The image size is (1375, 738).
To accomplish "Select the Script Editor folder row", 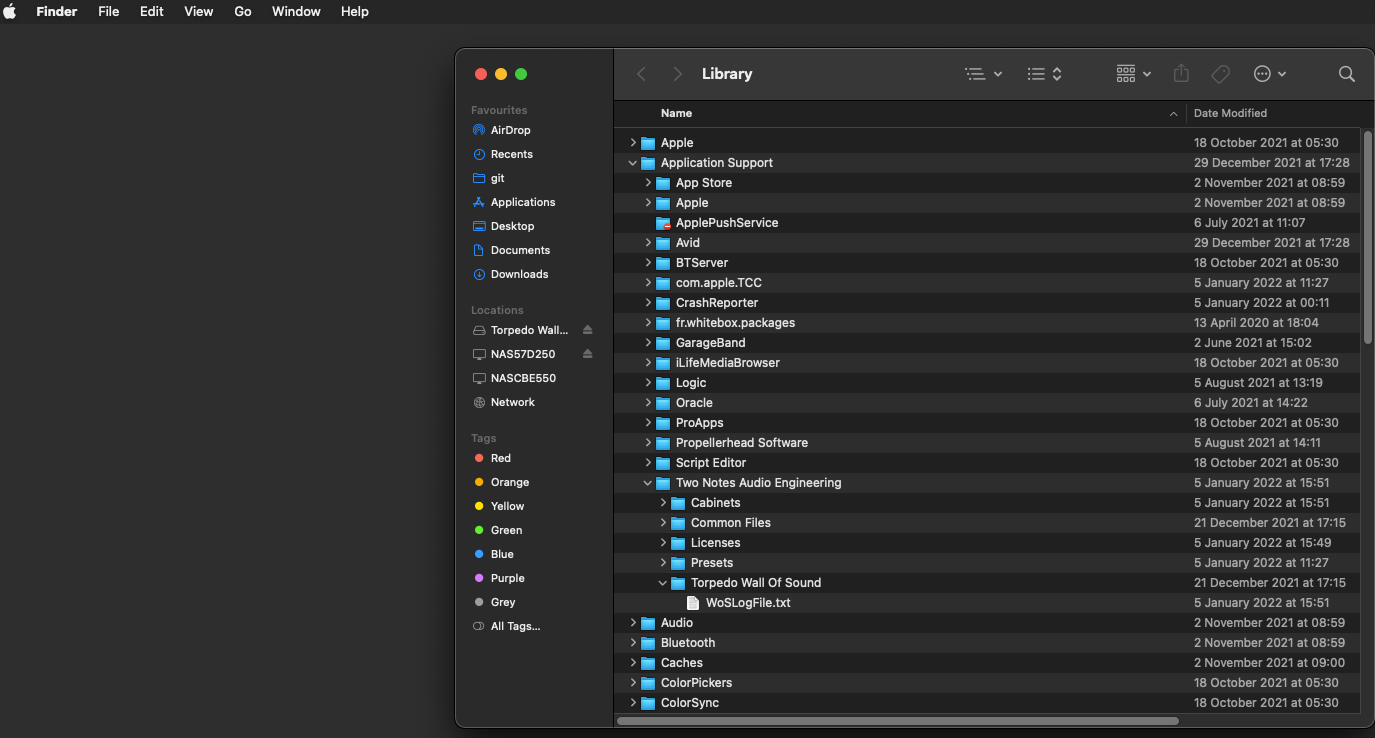I will [987, 463].
